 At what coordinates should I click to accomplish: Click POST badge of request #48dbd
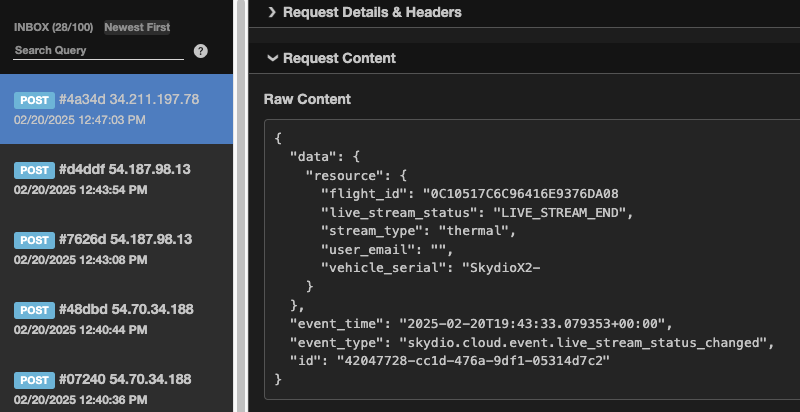point(34,310)
